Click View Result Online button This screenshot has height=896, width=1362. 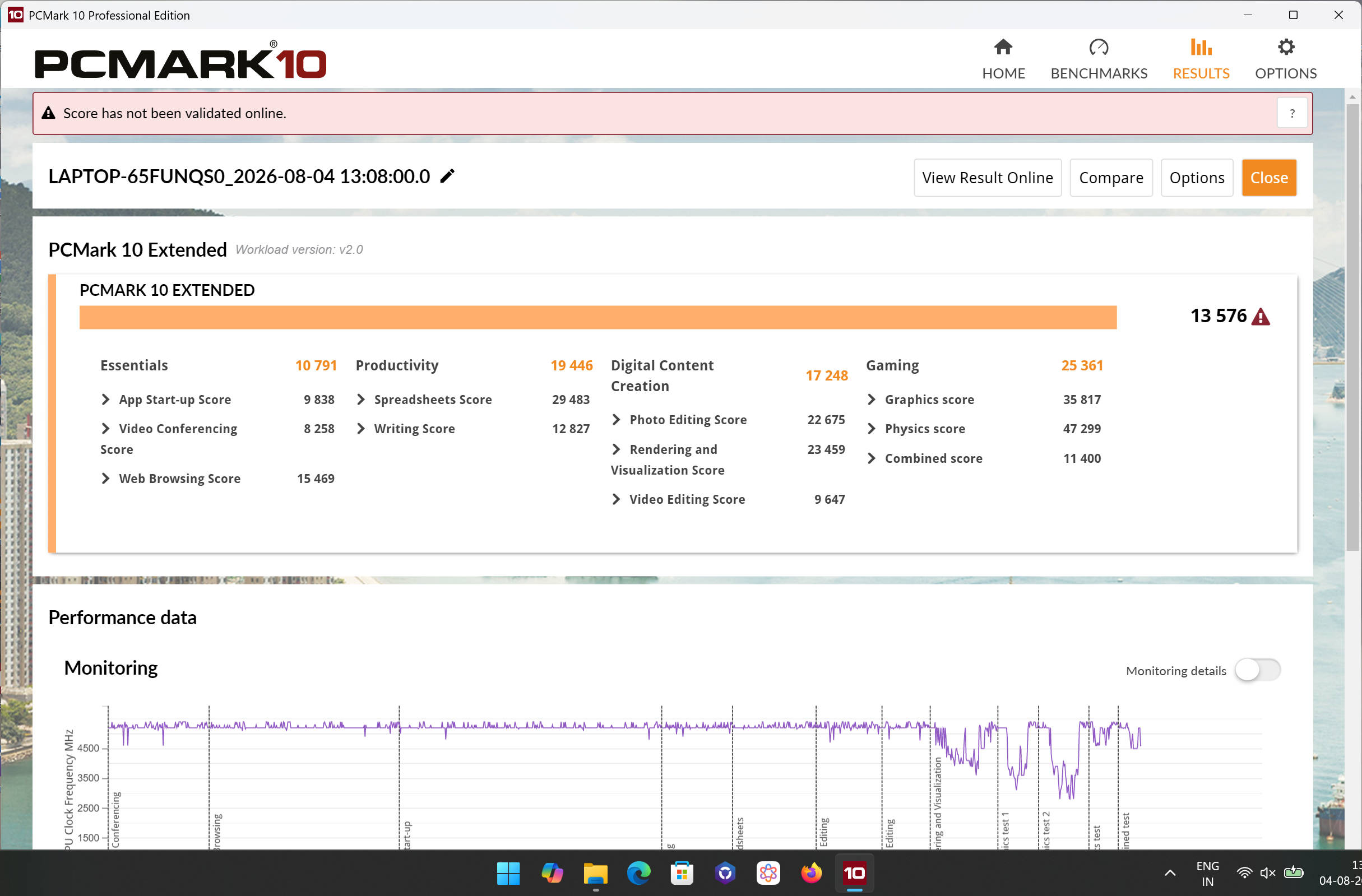pos(987,178)
